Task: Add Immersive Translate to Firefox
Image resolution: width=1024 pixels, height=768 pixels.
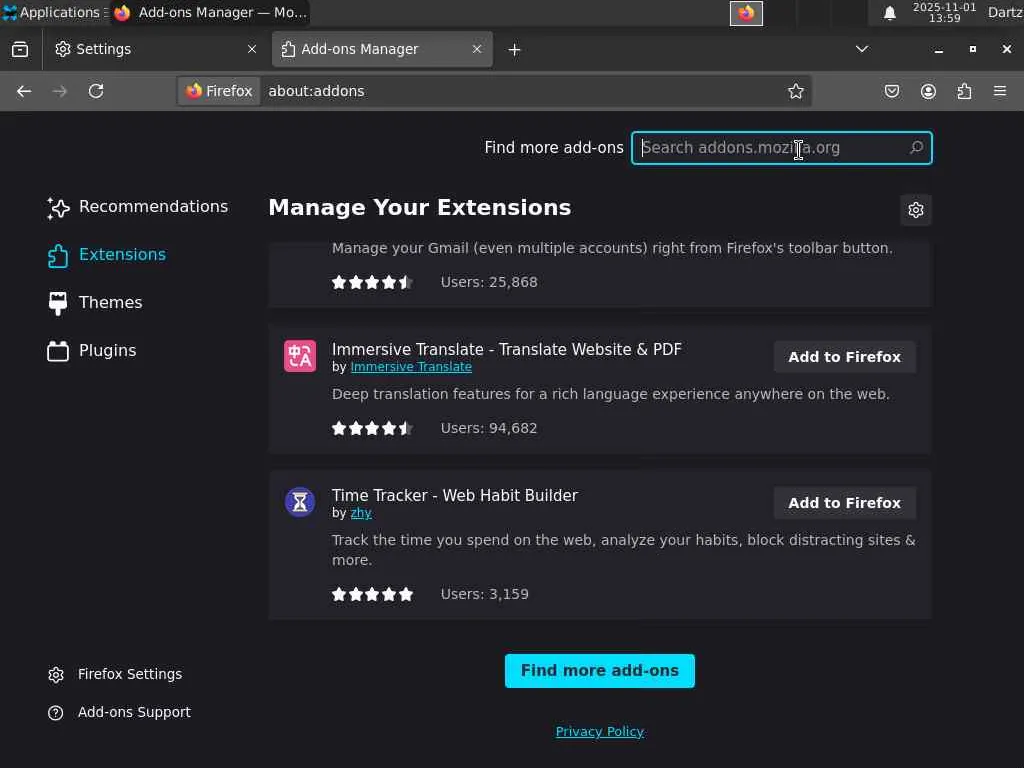Action: pyautogui.click(x=844, y=357)
